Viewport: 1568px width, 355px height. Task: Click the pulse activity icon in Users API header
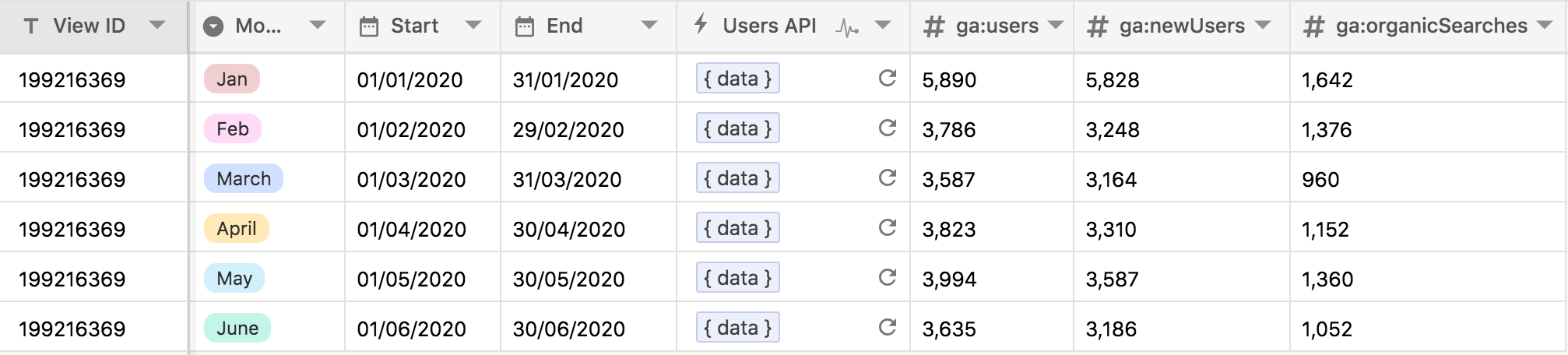coord(847,28)
